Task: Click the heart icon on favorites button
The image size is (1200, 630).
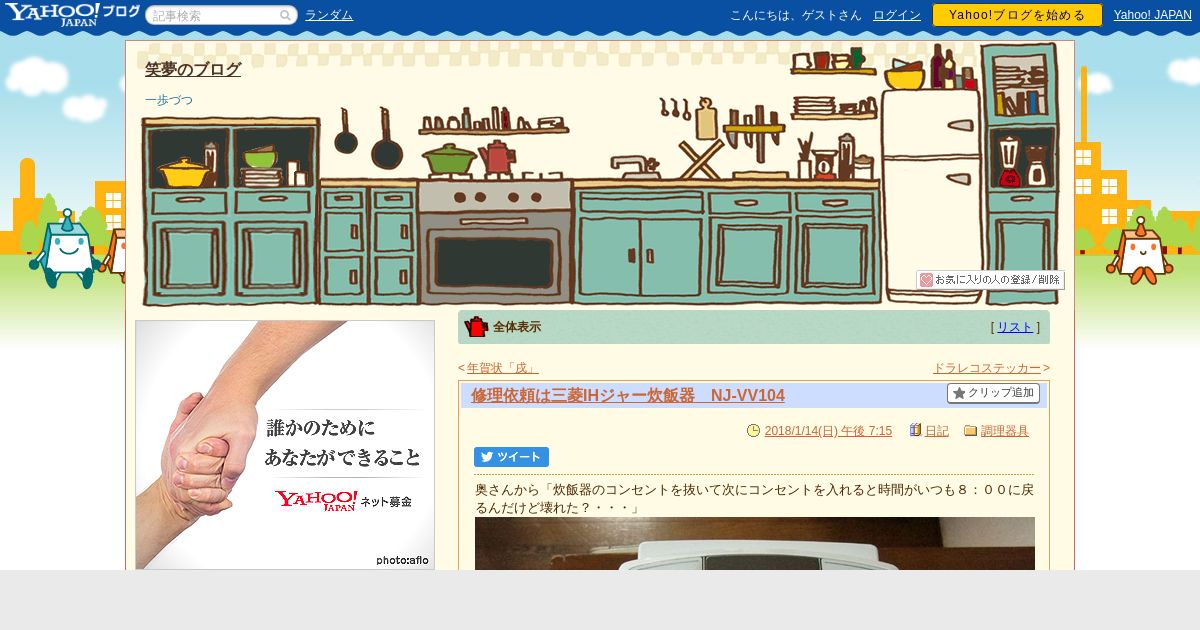Action: point(926,280)
